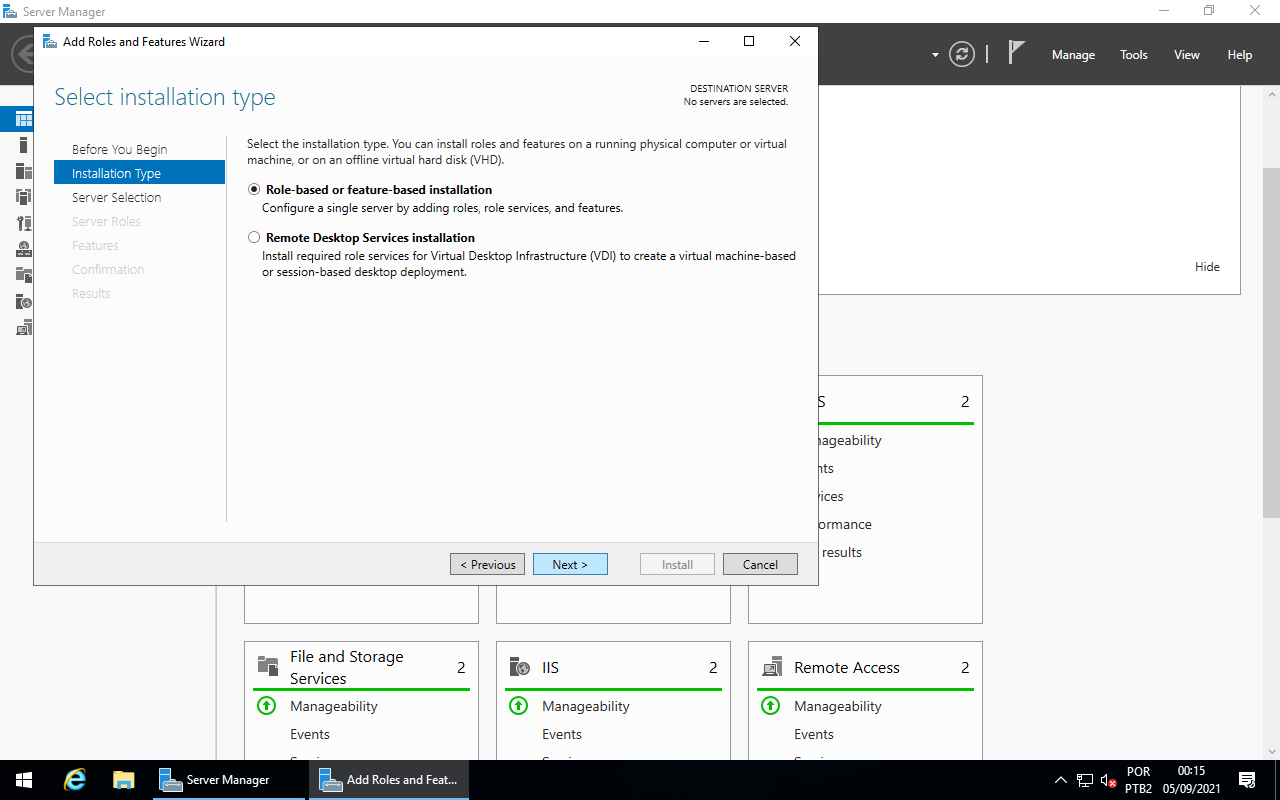The width and height of the screenshot is (1280, 800).
Task: Select the Local Server sidebar icon
Action: pos(22,144)
